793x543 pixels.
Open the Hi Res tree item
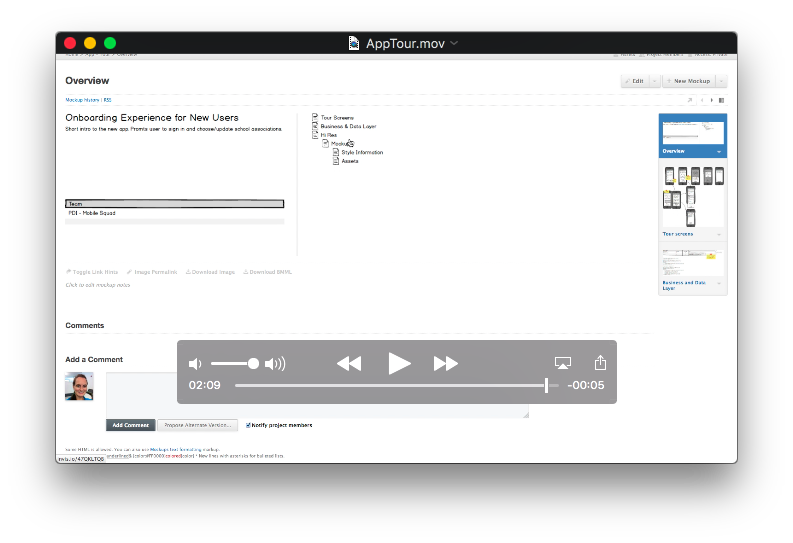329,135
